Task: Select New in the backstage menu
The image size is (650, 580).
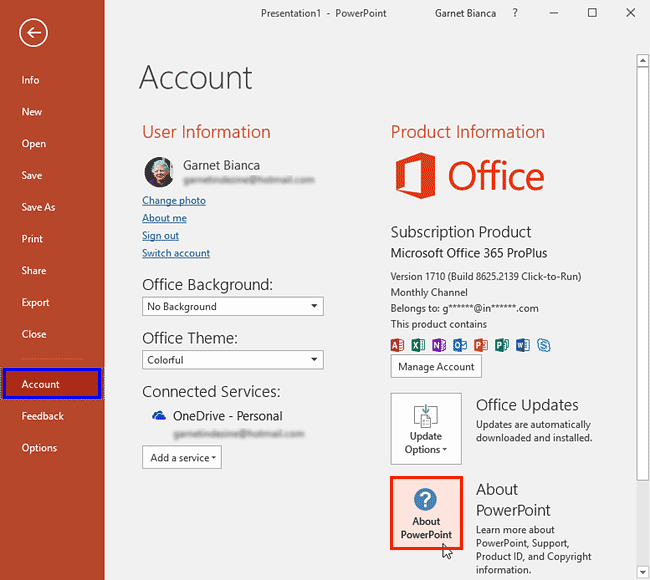Action: pos(32,112)
